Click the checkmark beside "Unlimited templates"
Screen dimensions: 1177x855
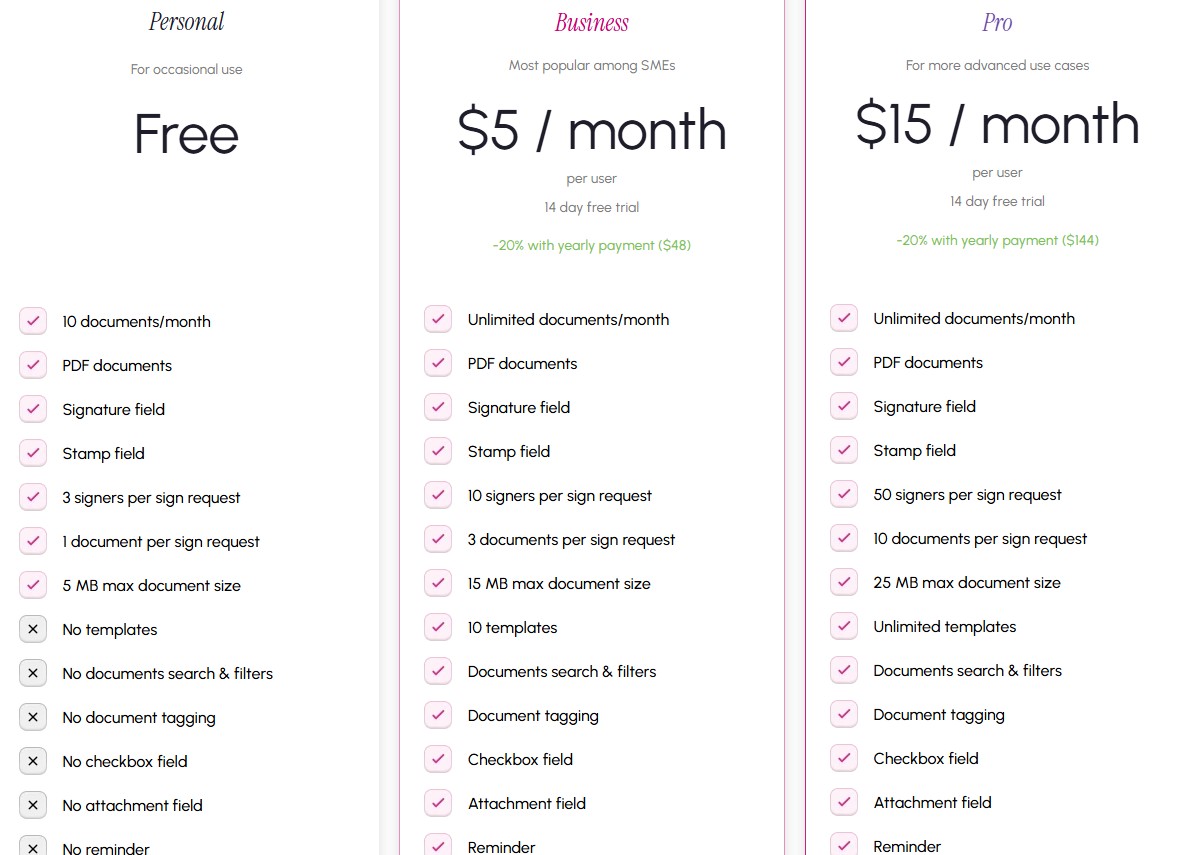pyautogui.click(x=844, y=626)
